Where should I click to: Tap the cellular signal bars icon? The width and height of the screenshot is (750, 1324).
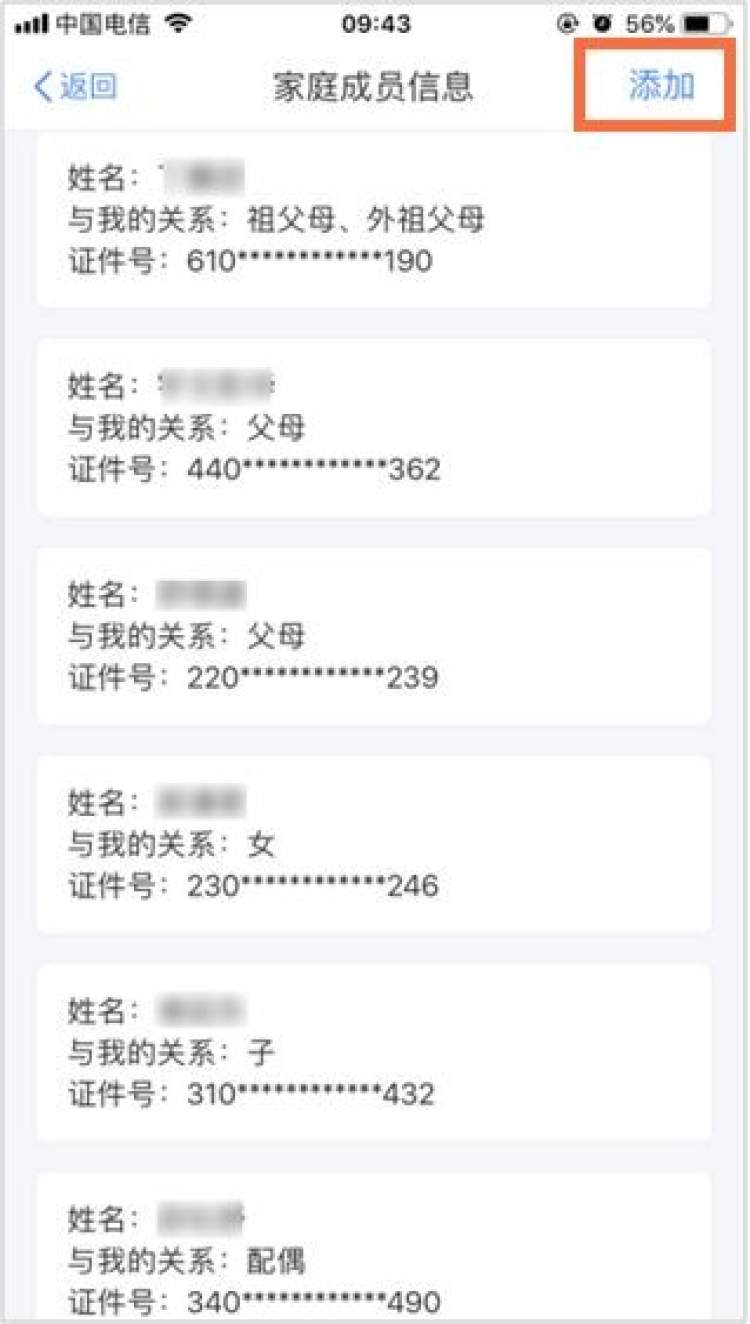[32, 24]
